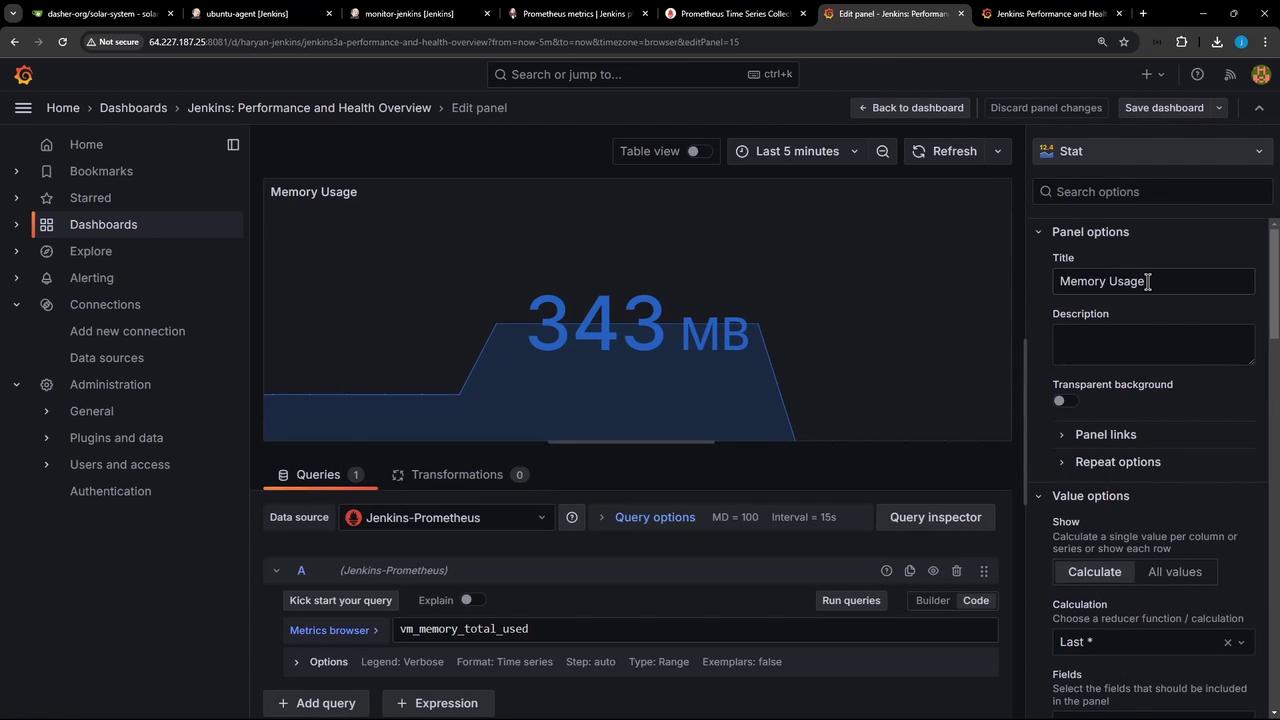Collapse query row A
This screenshot has height=720, width=1280.
click(x=277, y=571)
